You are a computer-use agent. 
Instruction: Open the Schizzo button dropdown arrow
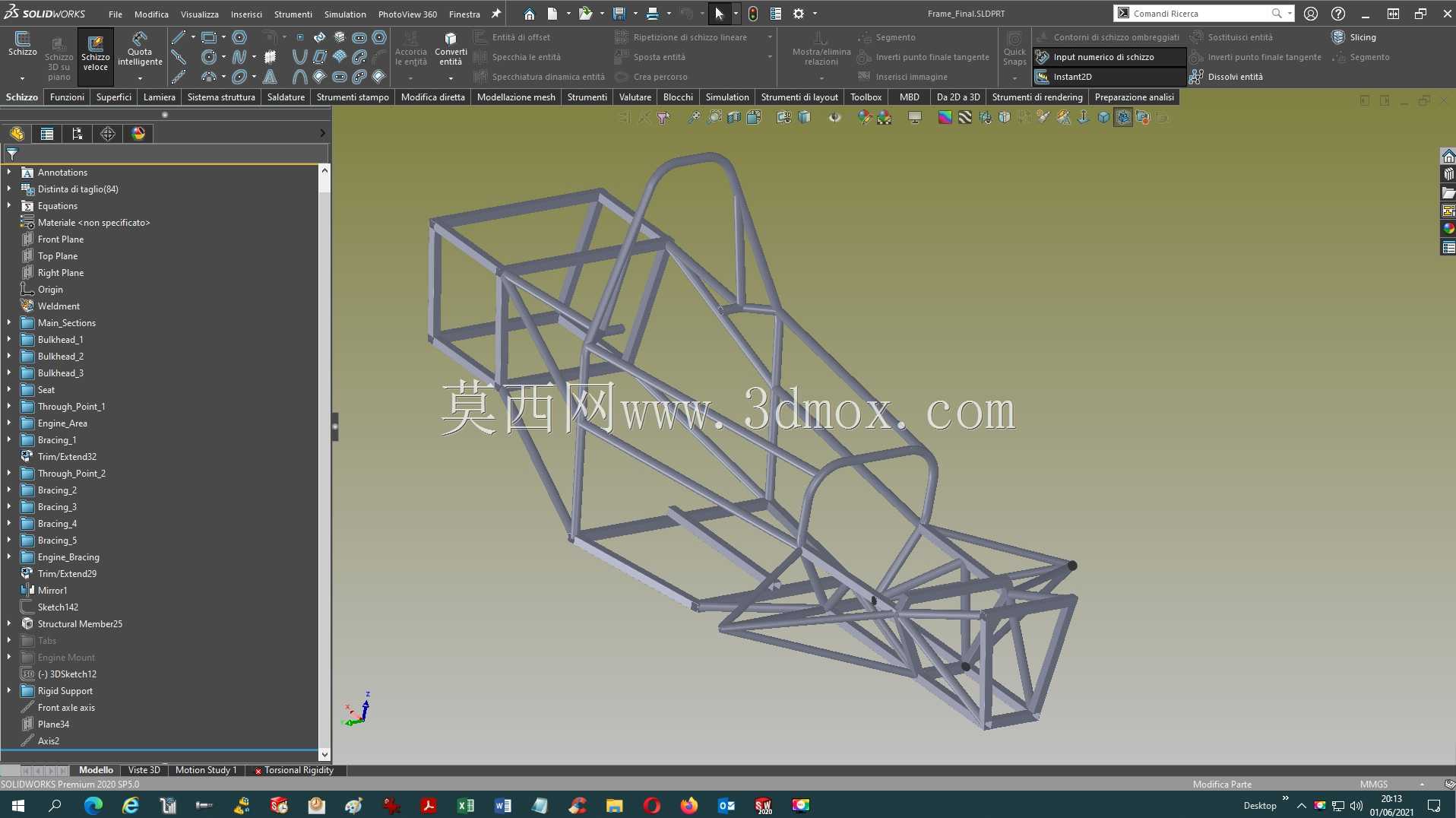[x=22, y=78]
